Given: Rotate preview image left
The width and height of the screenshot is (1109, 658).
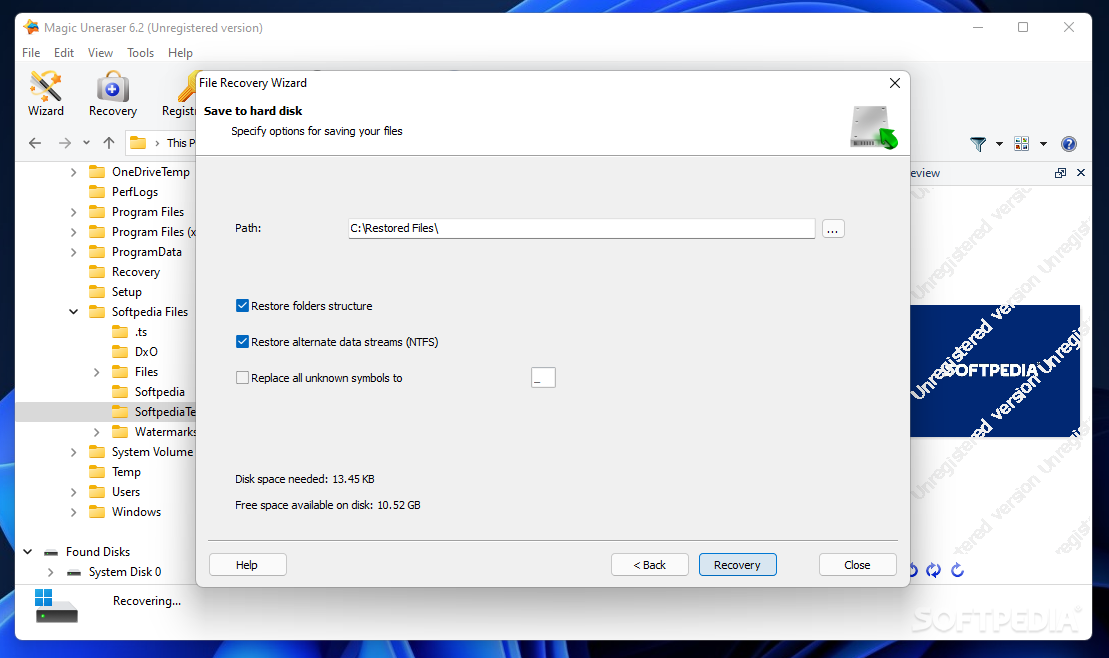Looking at the screenshot, I should tap(913, 570).
